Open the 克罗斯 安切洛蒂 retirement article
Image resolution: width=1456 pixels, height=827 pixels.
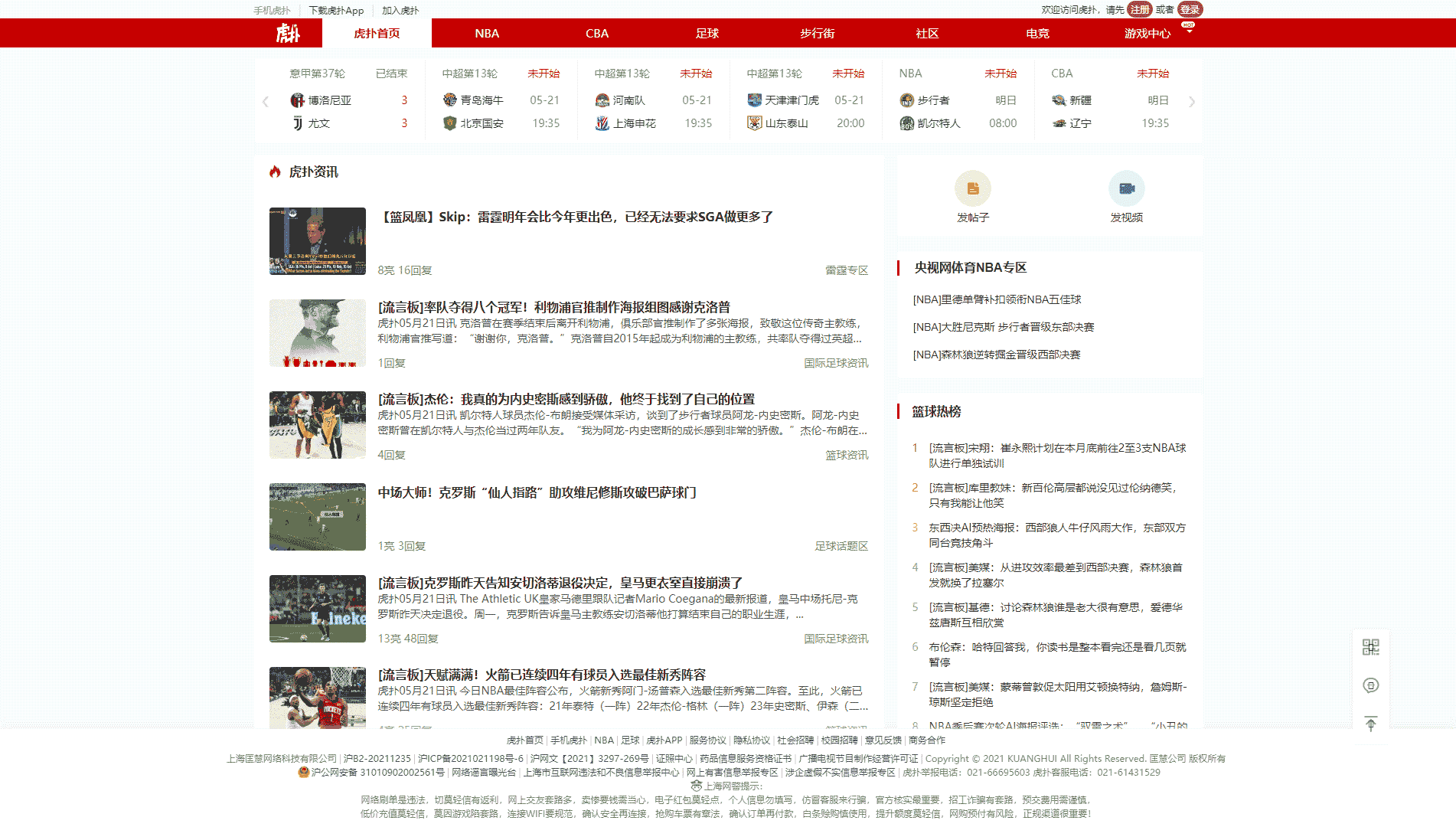coord(560,583)
